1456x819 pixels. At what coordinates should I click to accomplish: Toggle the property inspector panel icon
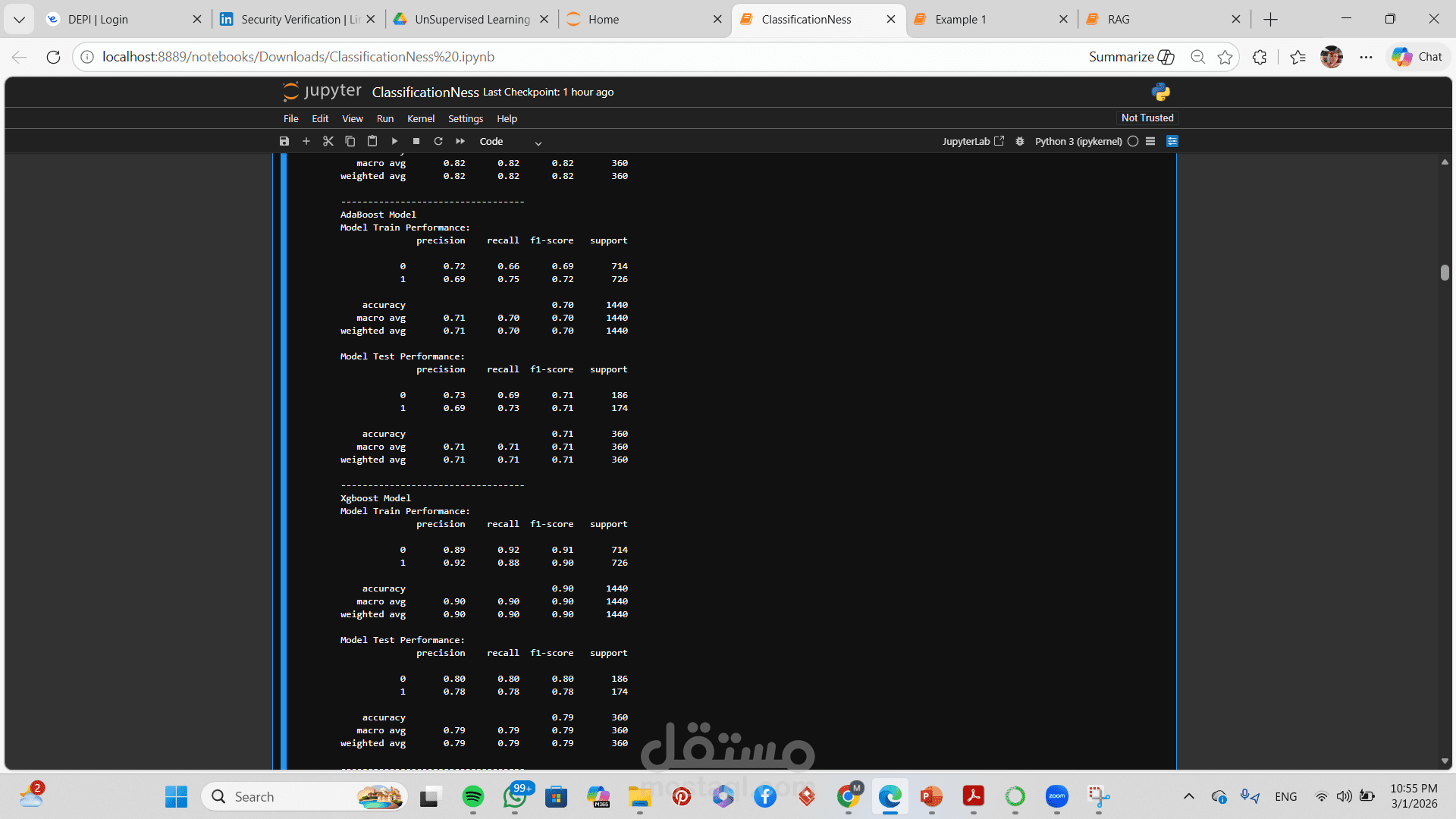point(1172,141)
